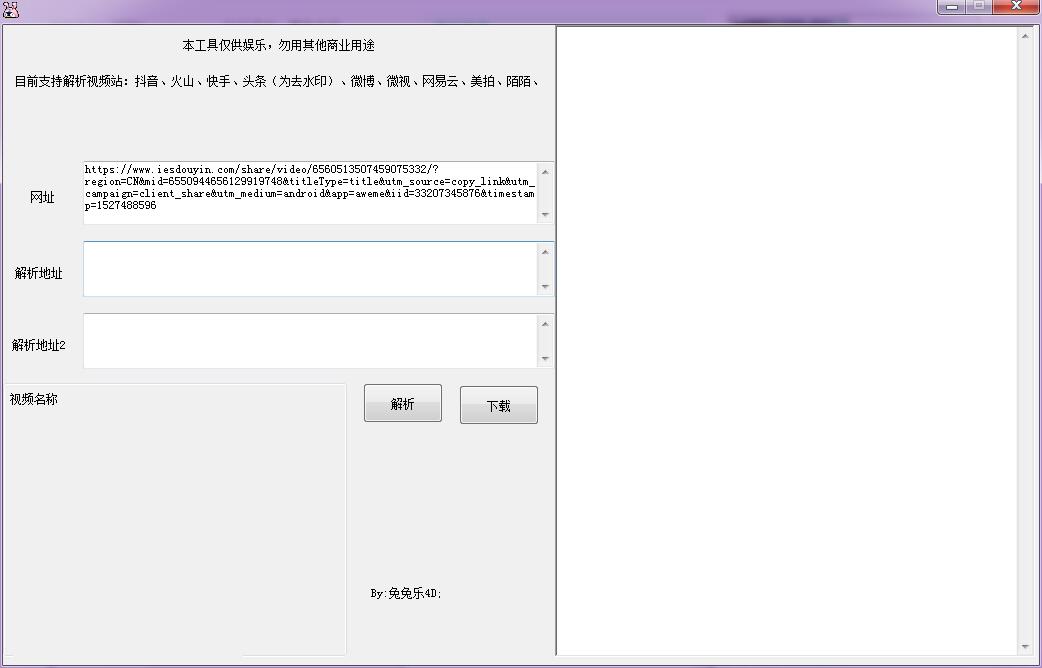Click the minimize button in the title bar
1042x668 pixels.
[951, 6]
